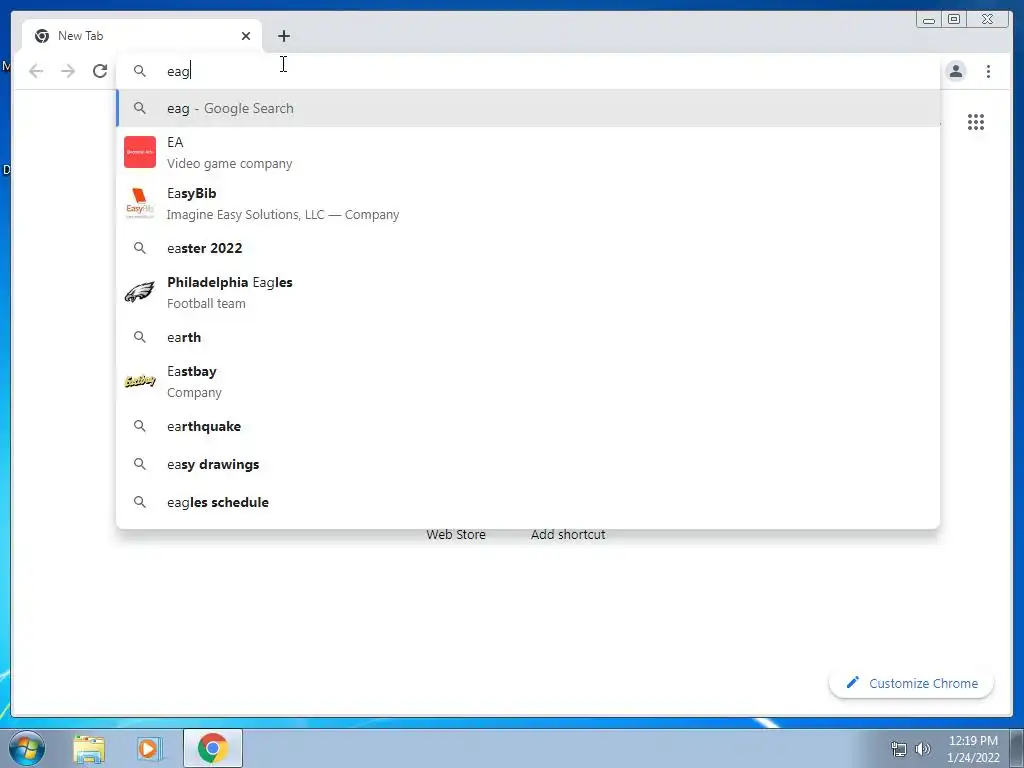Screen dimensions: 1024x768
Task: Click the back navigation arrow
Action: pos(36,71)
